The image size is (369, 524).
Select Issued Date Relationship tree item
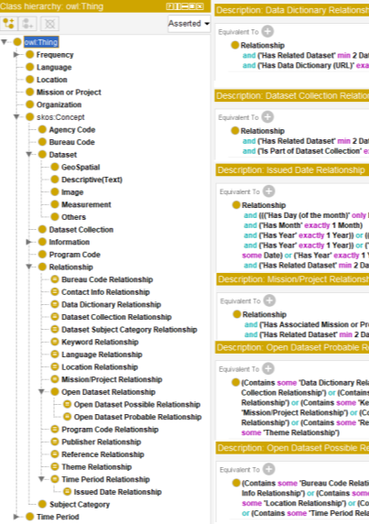117,492
